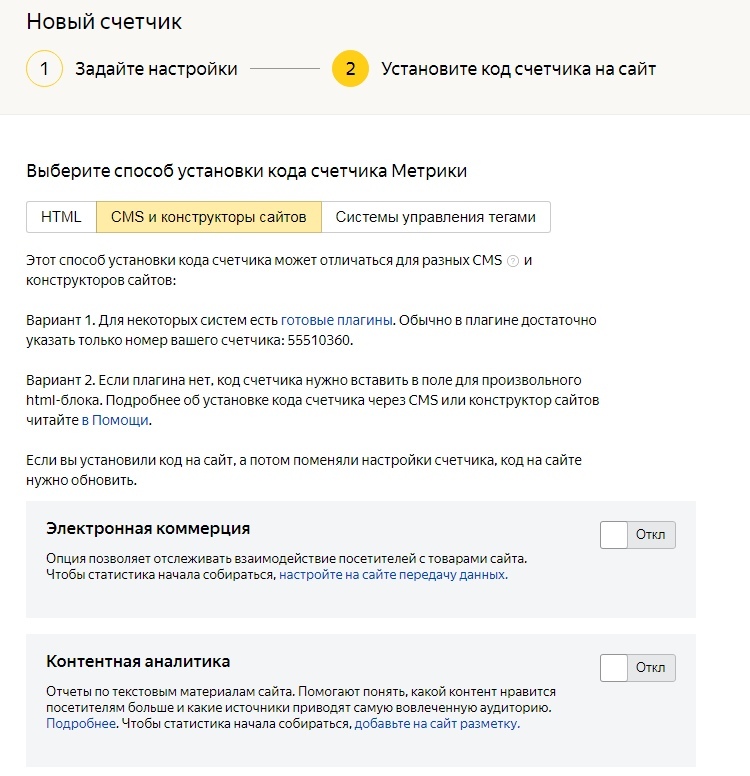Click the Контентная аналитика section heading
750x776 pixels.
click(x=138, y=661)
